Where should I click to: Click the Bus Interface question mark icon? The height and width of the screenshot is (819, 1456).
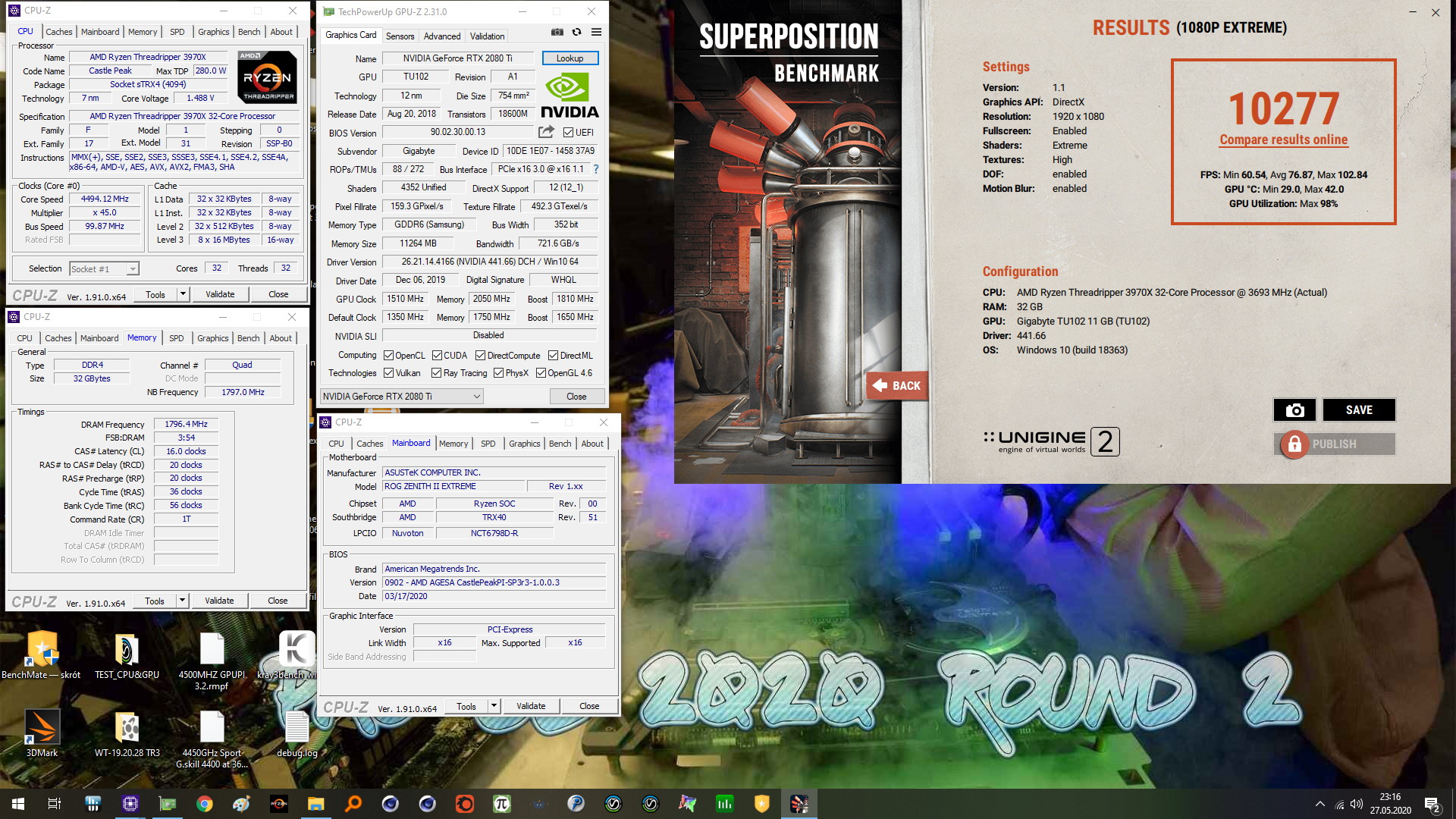pyautogui.click(x=595, y=169)
